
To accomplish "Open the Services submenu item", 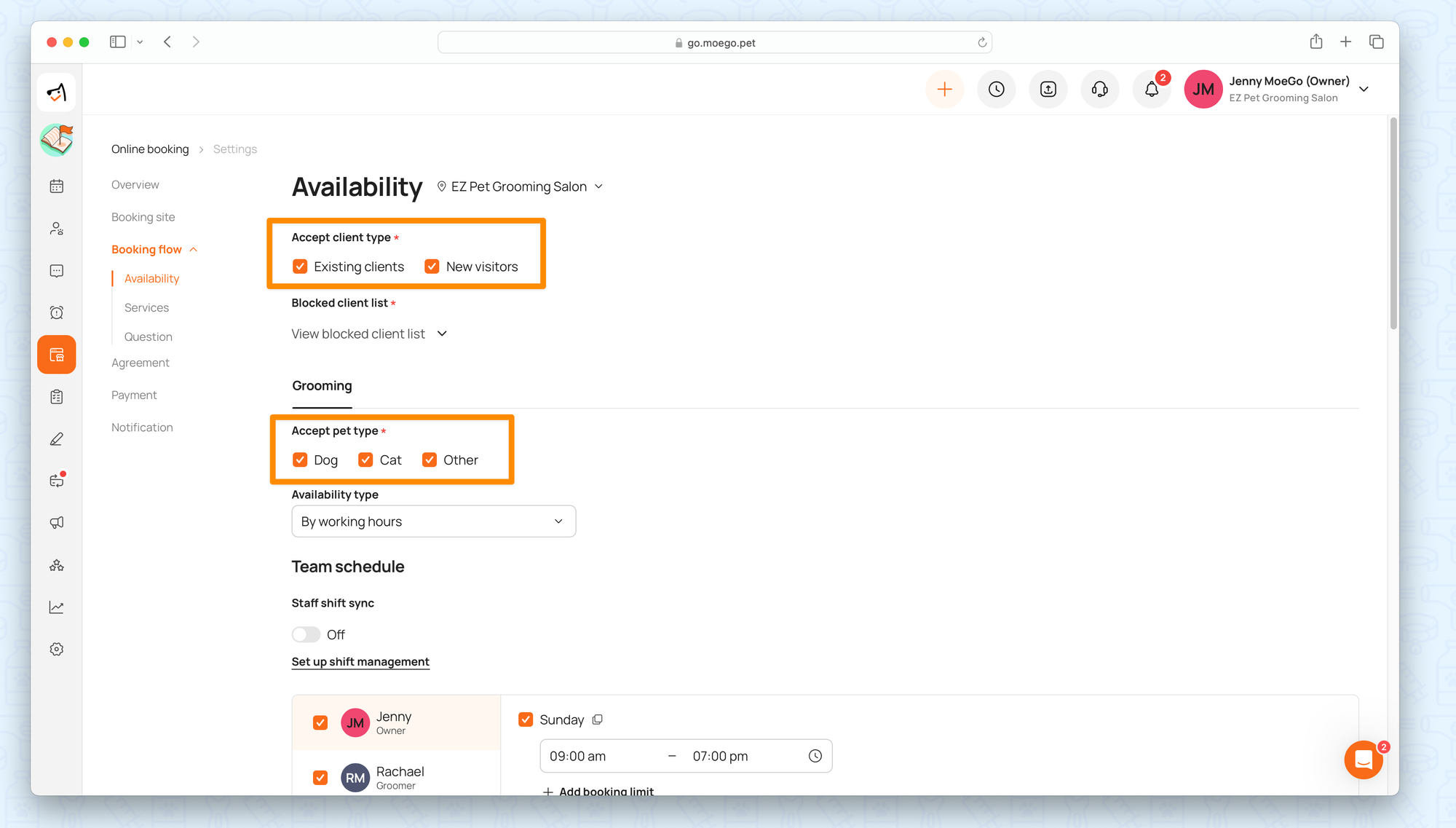I will coord(146,307).
